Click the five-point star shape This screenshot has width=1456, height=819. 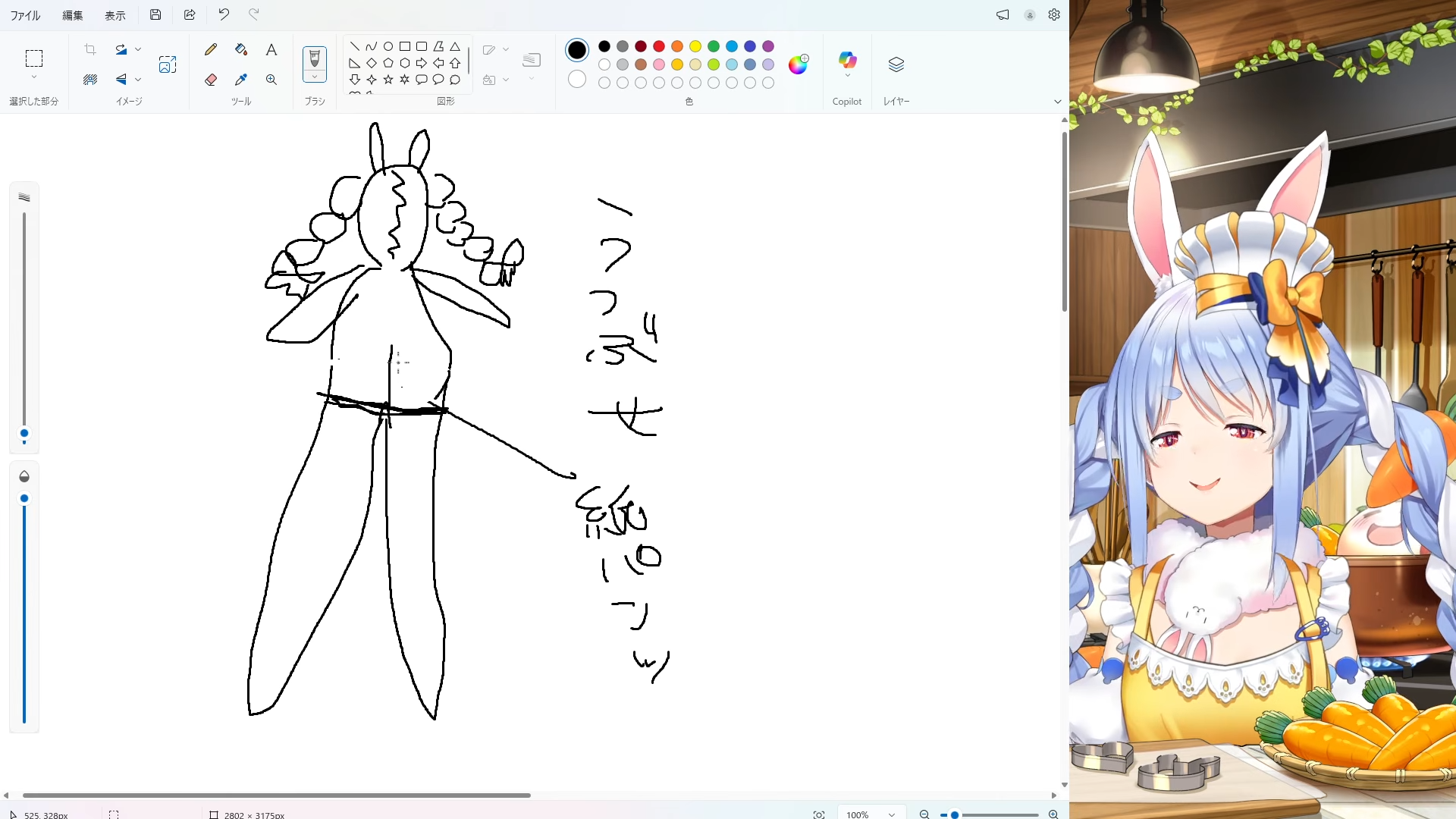click(x=388, y=80)
